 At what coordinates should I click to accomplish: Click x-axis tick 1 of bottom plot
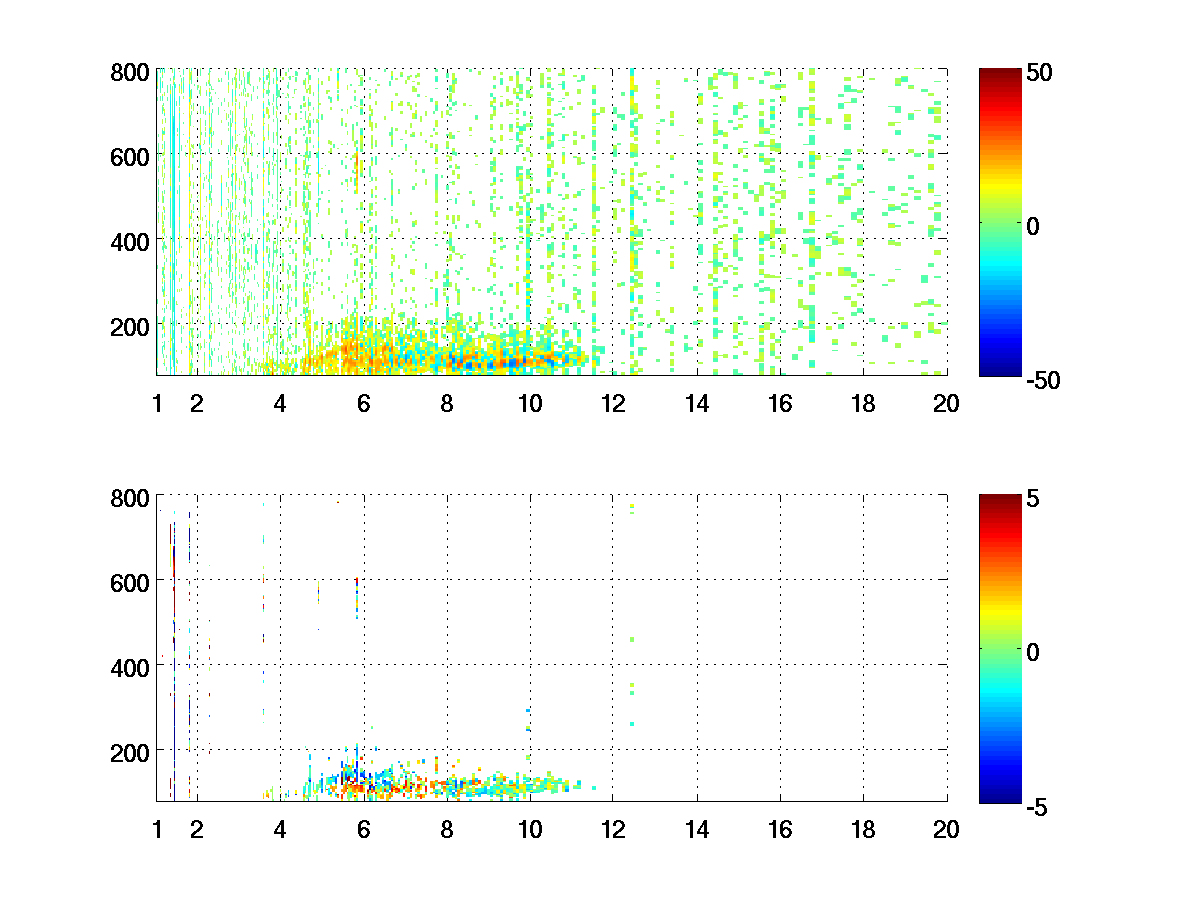coord(157,829)
